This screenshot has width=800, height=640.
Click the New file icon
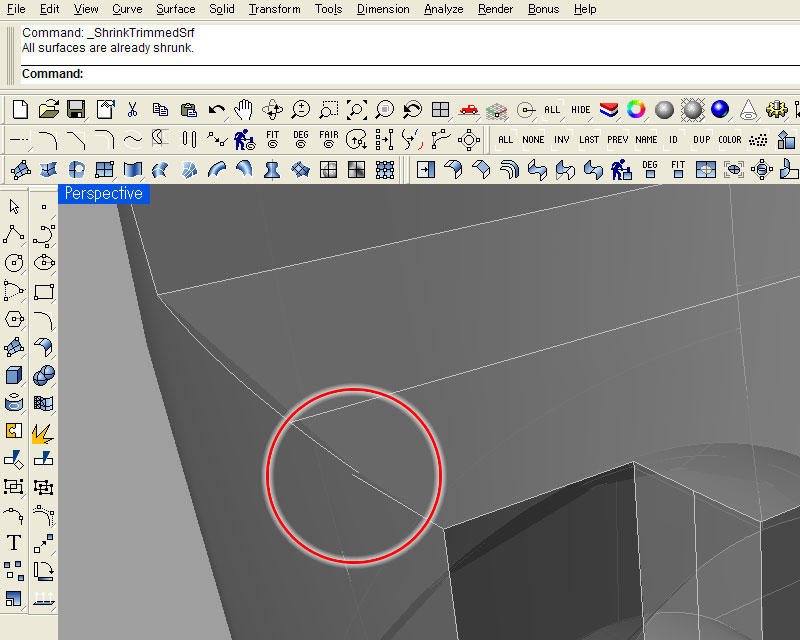20,109
